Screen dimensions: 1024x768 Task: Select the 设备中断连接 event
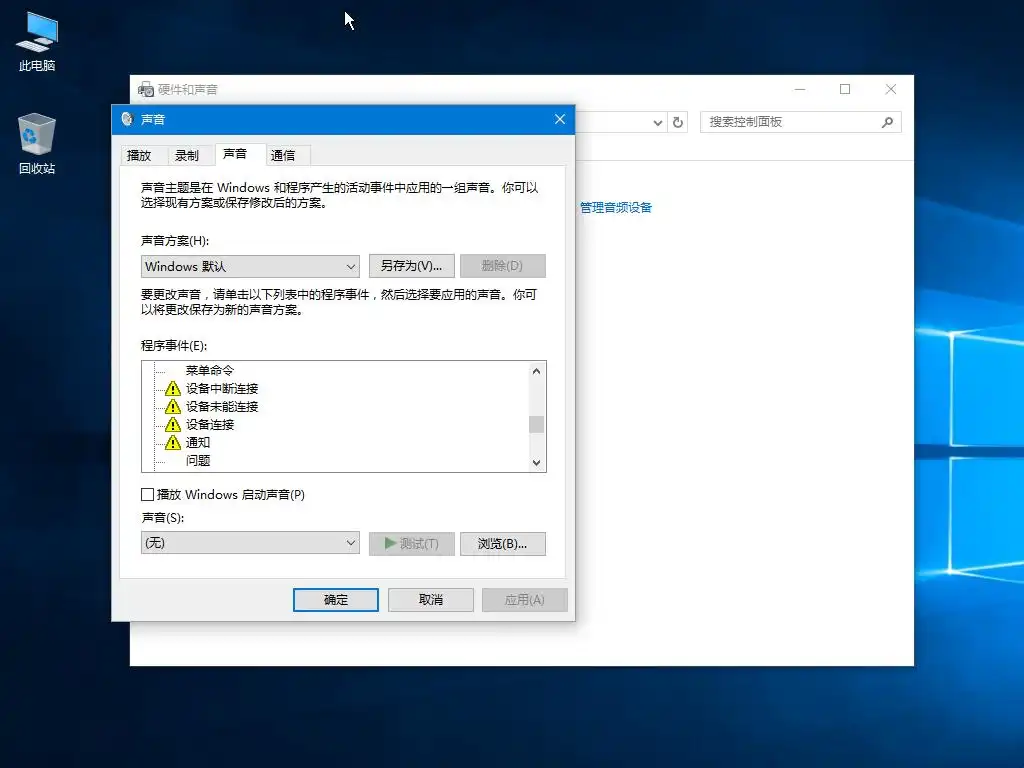(x=222, y=389)
